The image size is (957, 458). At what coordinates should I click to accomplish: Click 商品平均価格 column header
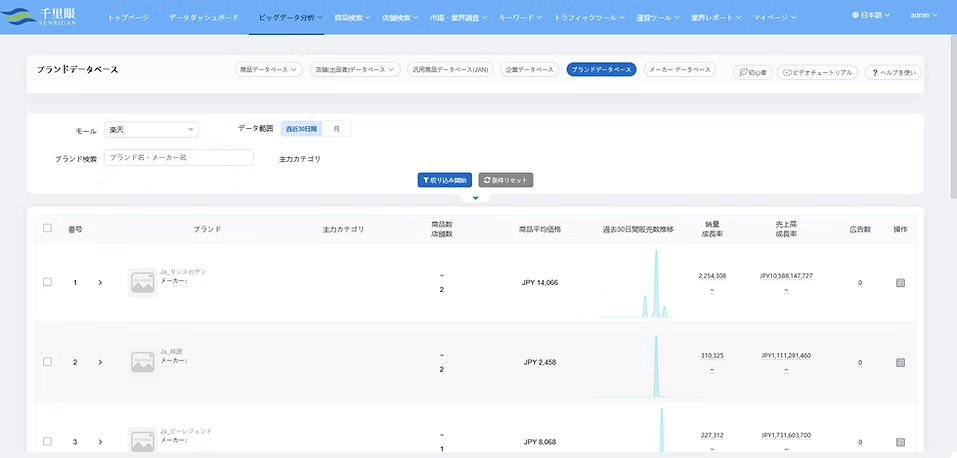point(540,229)
